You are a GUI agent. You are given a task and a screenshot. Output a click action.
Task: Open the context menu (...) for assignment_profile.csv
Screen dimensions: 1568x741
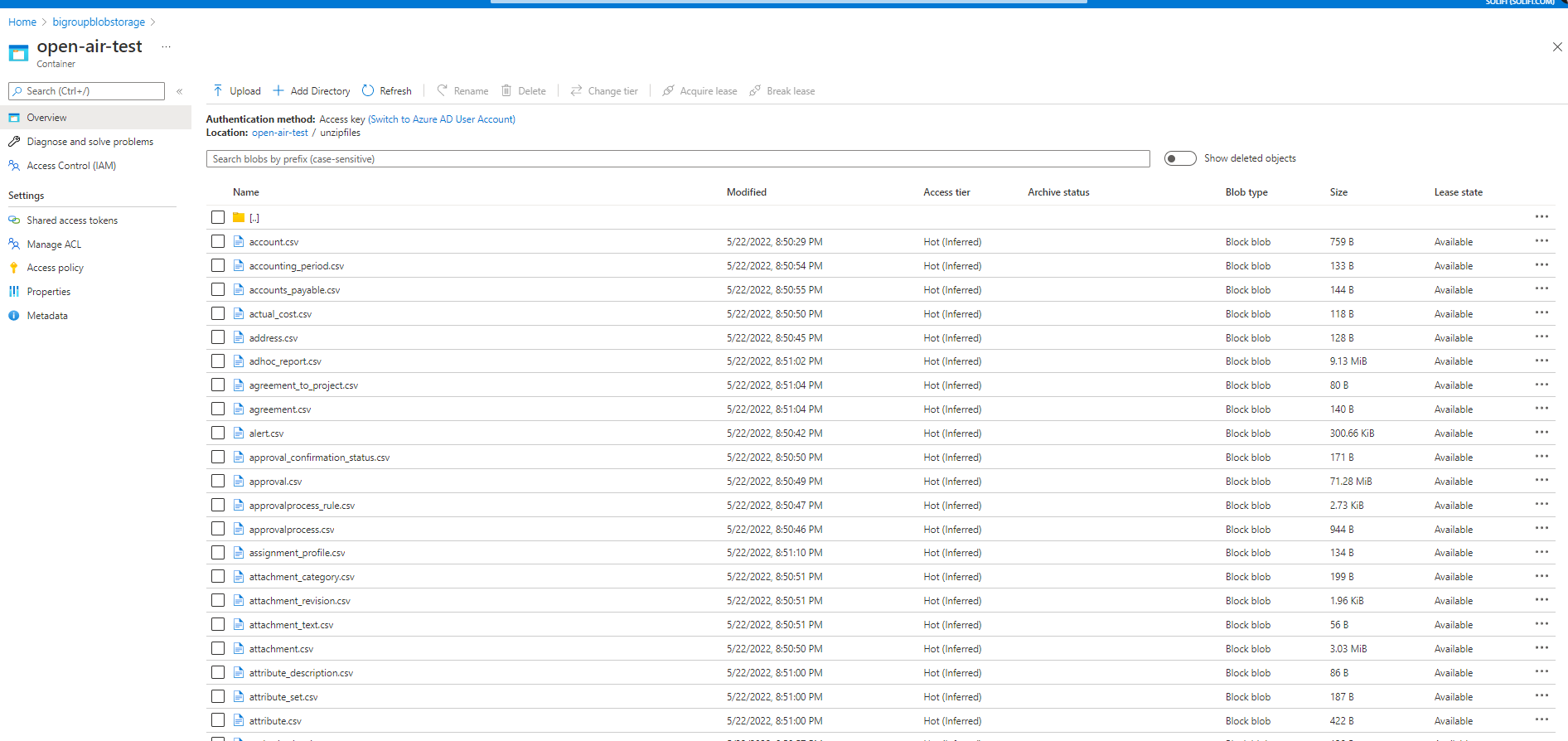[1541, 552]
